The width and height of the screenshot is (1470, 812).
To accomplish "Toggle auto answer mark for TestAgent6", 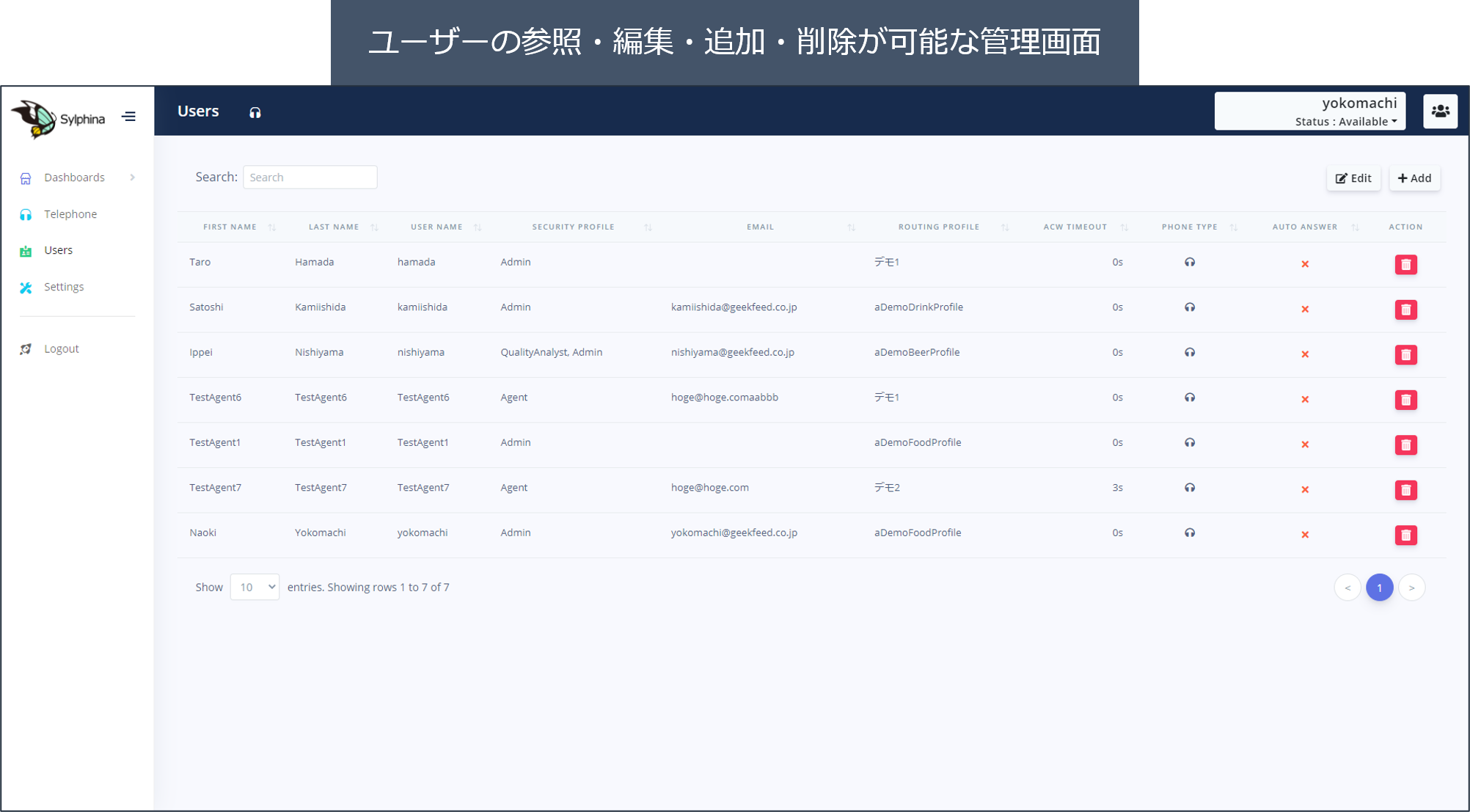I will coord(1305,400).
